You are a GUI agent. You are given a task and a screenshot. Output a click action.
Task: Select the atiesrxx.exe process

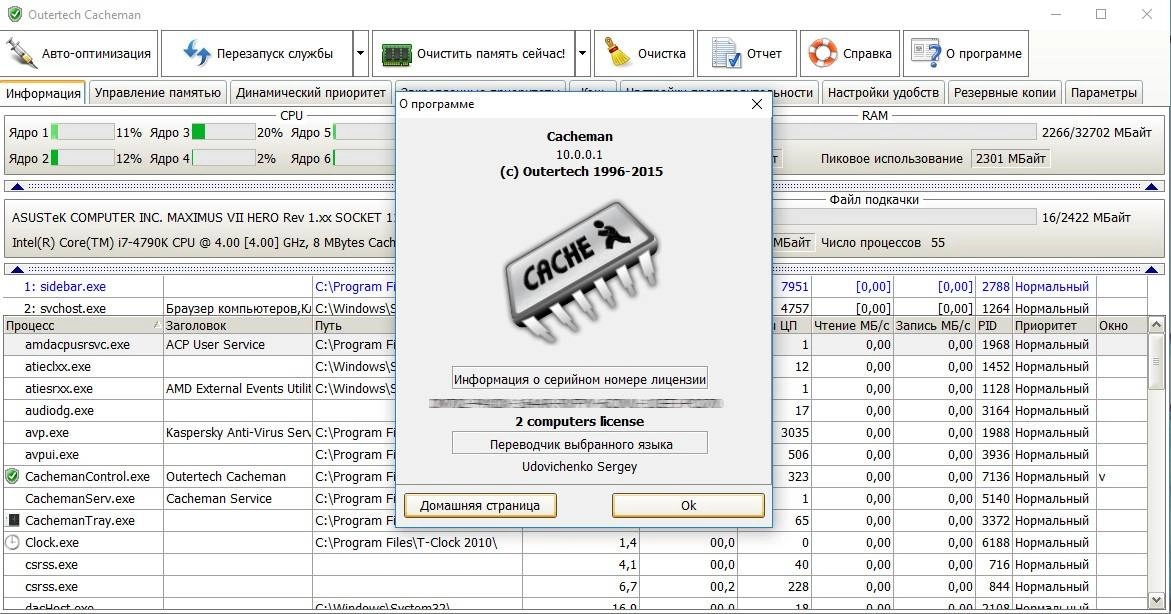60,388
